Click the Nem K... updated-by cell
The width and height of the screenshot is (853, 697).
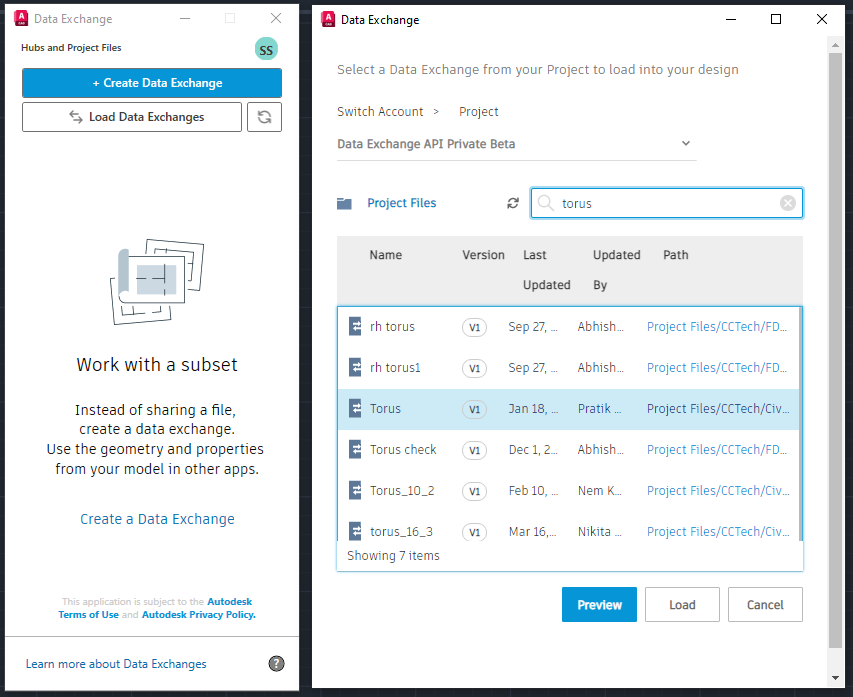[599, 490]
